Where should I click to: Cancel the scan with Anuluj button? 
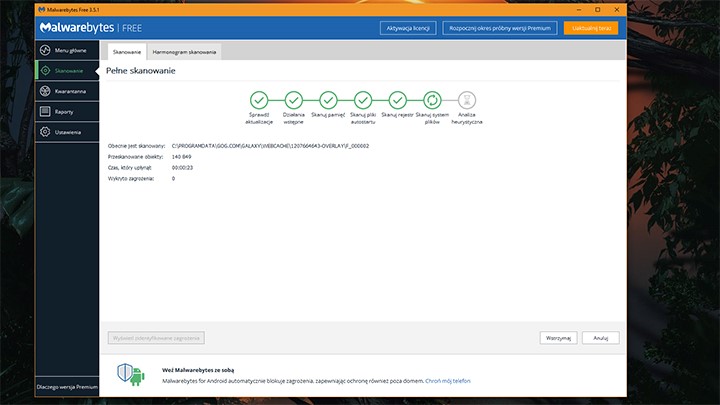(601, 338)
